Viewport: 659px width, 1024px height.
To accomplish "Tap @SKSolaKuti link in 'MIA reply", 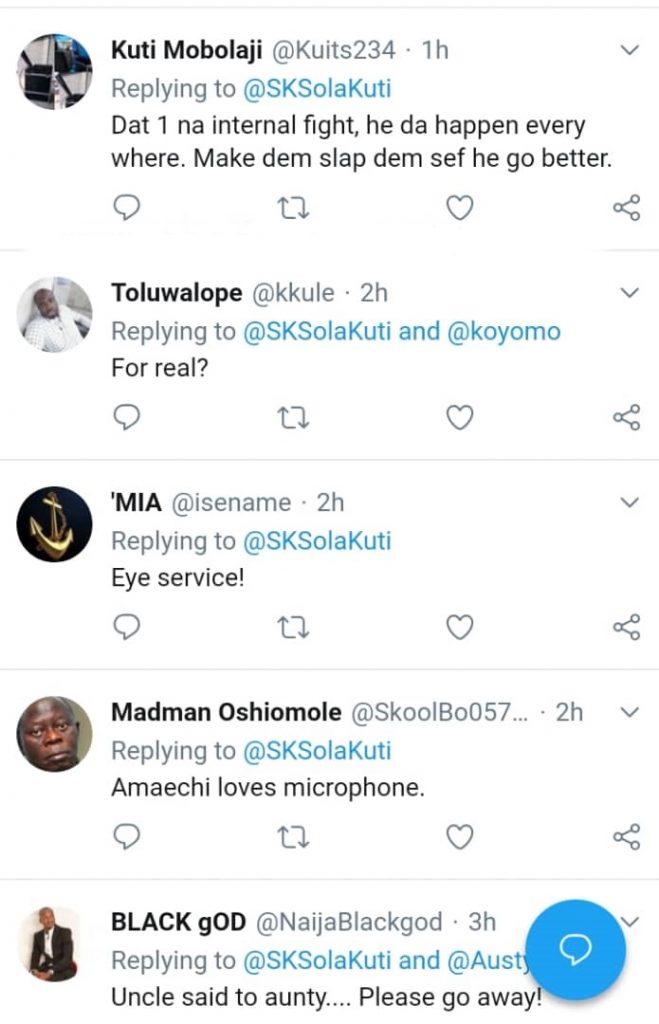I will [317, 541].
